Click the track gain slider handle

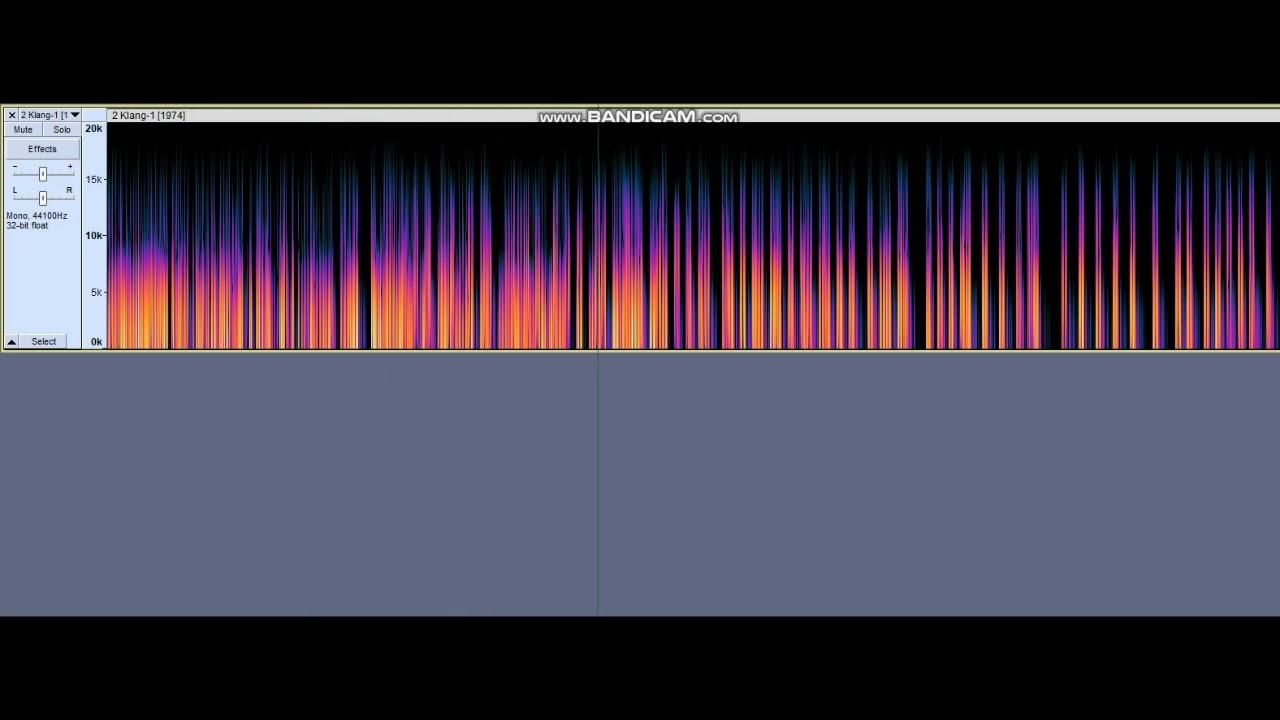(42, 174)
